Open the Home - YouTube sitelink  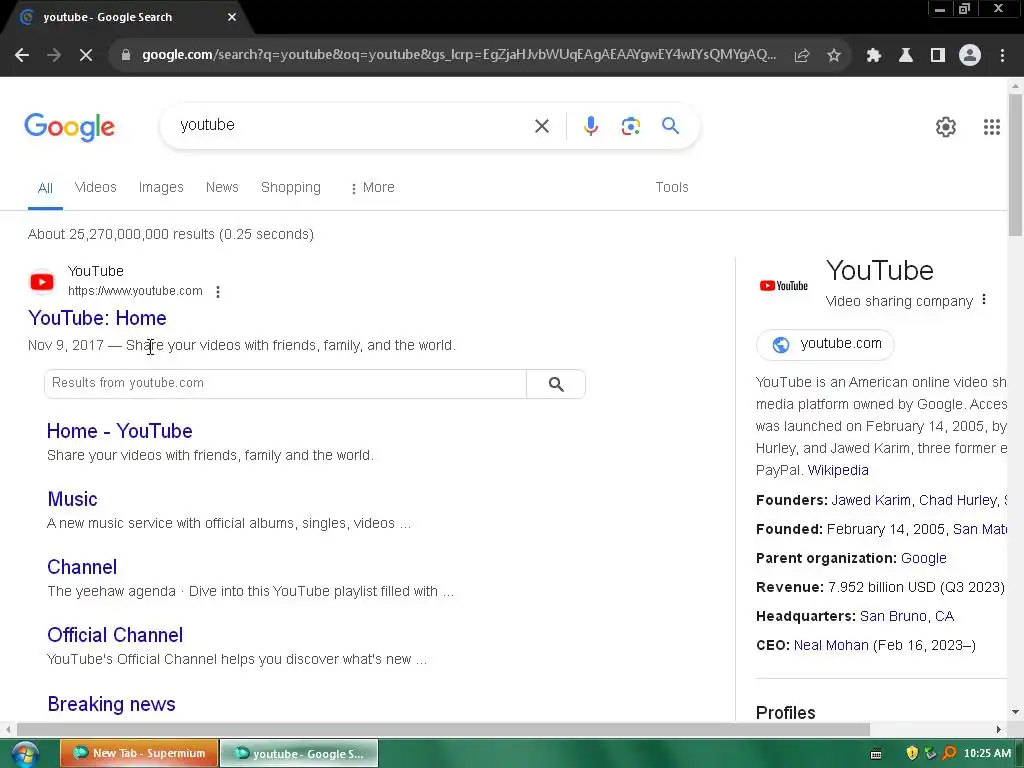click(x=120, y=431)
